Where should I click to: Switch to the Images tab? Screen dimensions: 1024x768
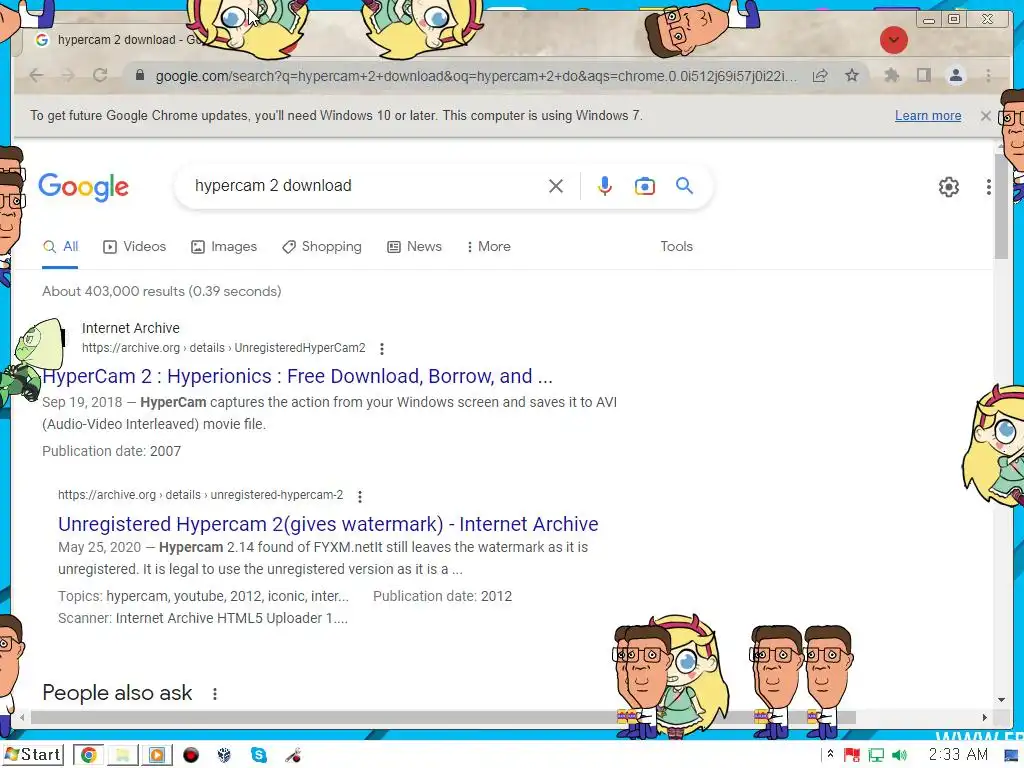pyautogui.click(x=224, y=247)
